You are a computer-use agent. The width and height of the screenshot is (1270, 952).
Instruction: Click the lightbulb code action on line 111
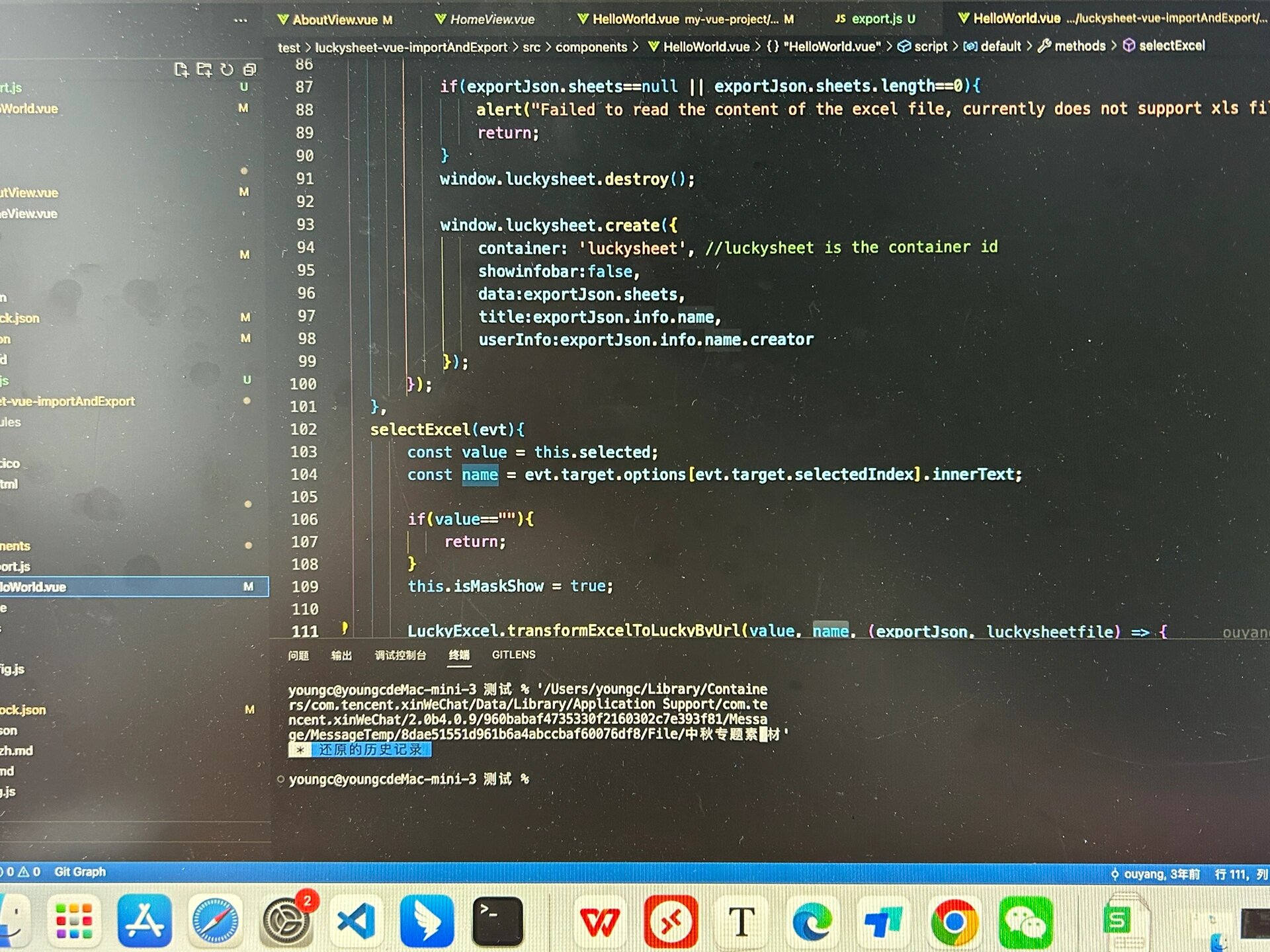tap(345, 627)
